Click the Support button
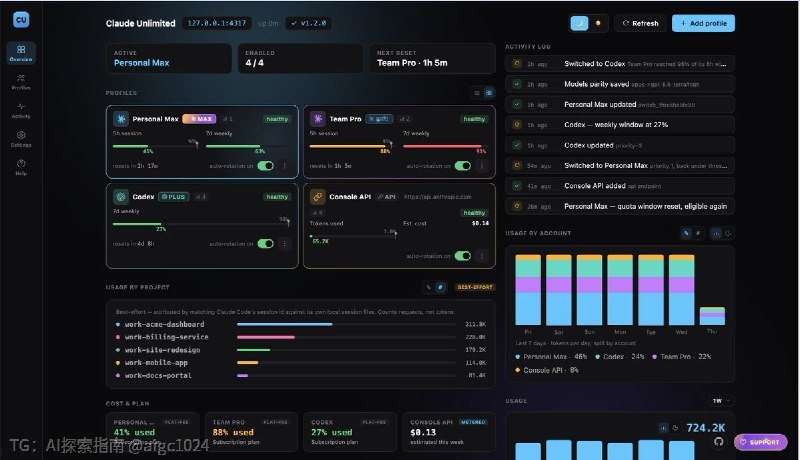Screen dimensions: 800x460 [x=760, y=442]
